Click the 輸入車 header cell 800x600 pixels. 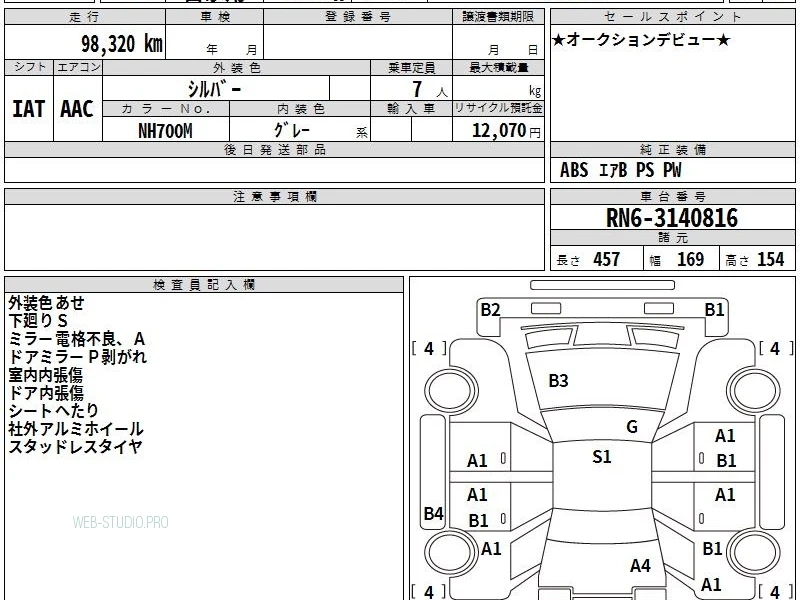411,108
